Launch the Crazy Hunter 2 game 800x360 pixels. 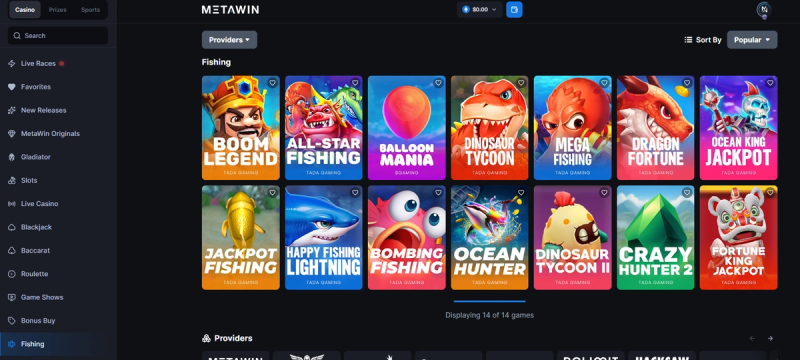[655, 238]
